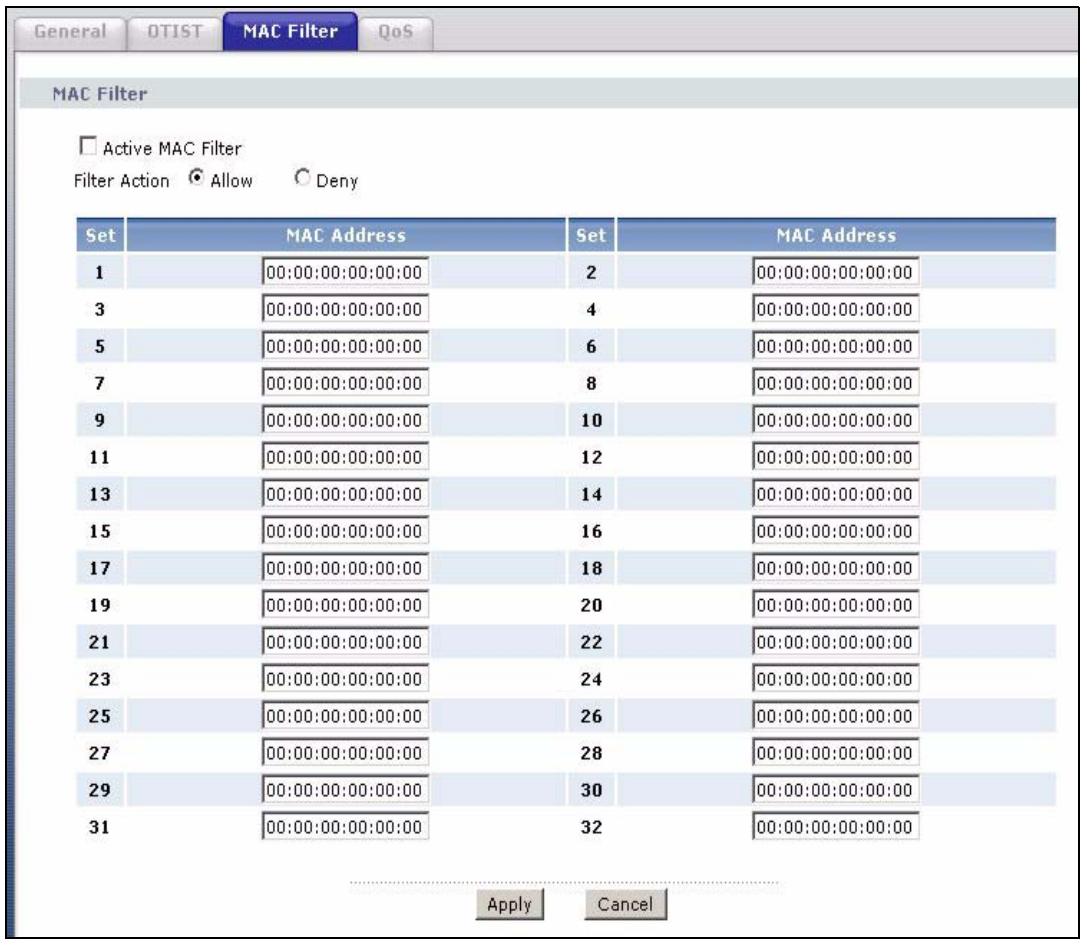Click the 'Filter Action' label
Screen dimensions: 1087x946
[x=121, y=181]
